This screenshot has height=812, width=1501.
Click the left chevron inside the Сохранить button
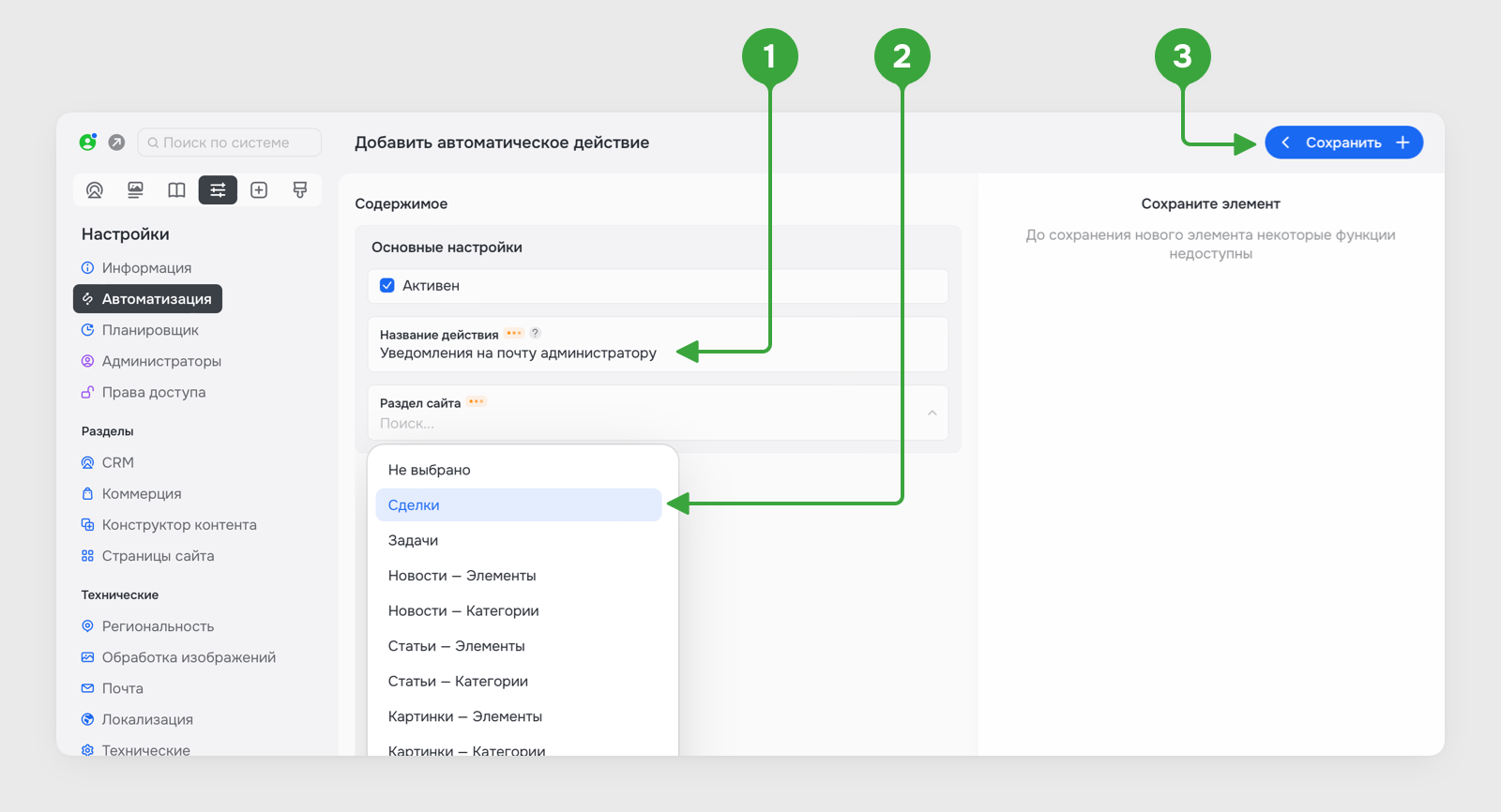click(1285, 143)
